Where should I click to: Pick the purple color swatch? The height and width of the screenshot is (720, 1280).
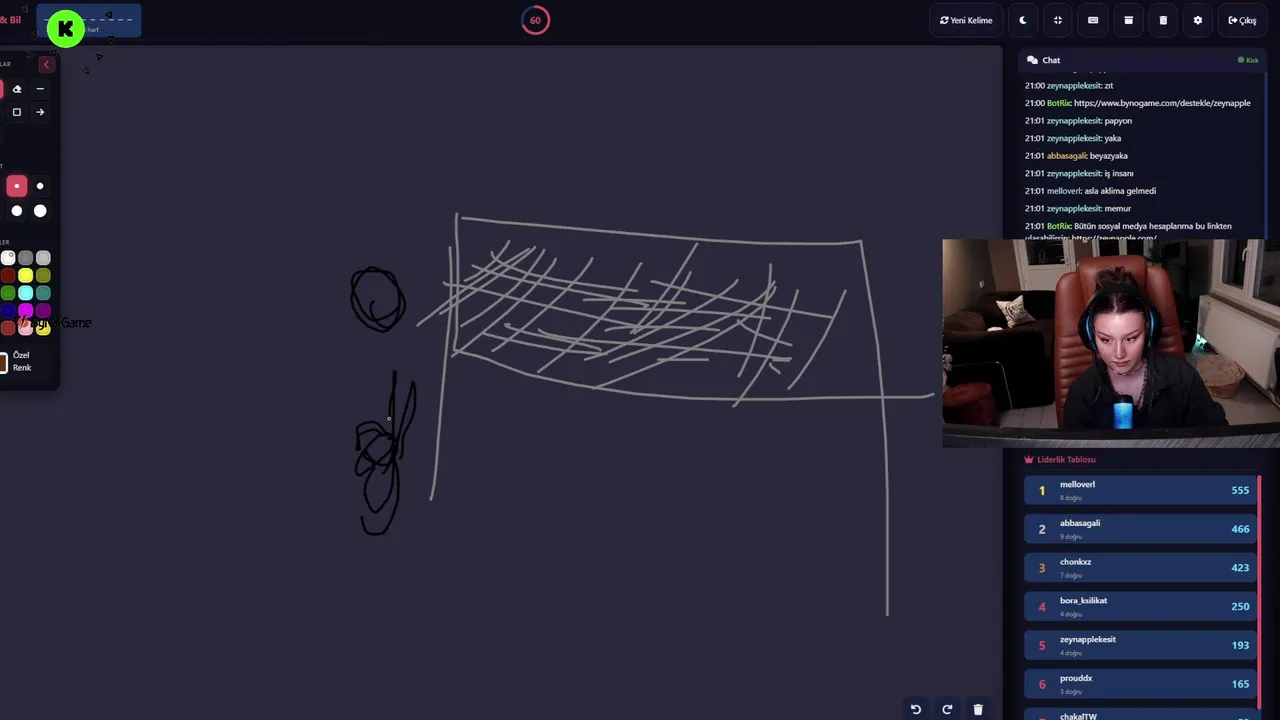[x=43, y=310]
